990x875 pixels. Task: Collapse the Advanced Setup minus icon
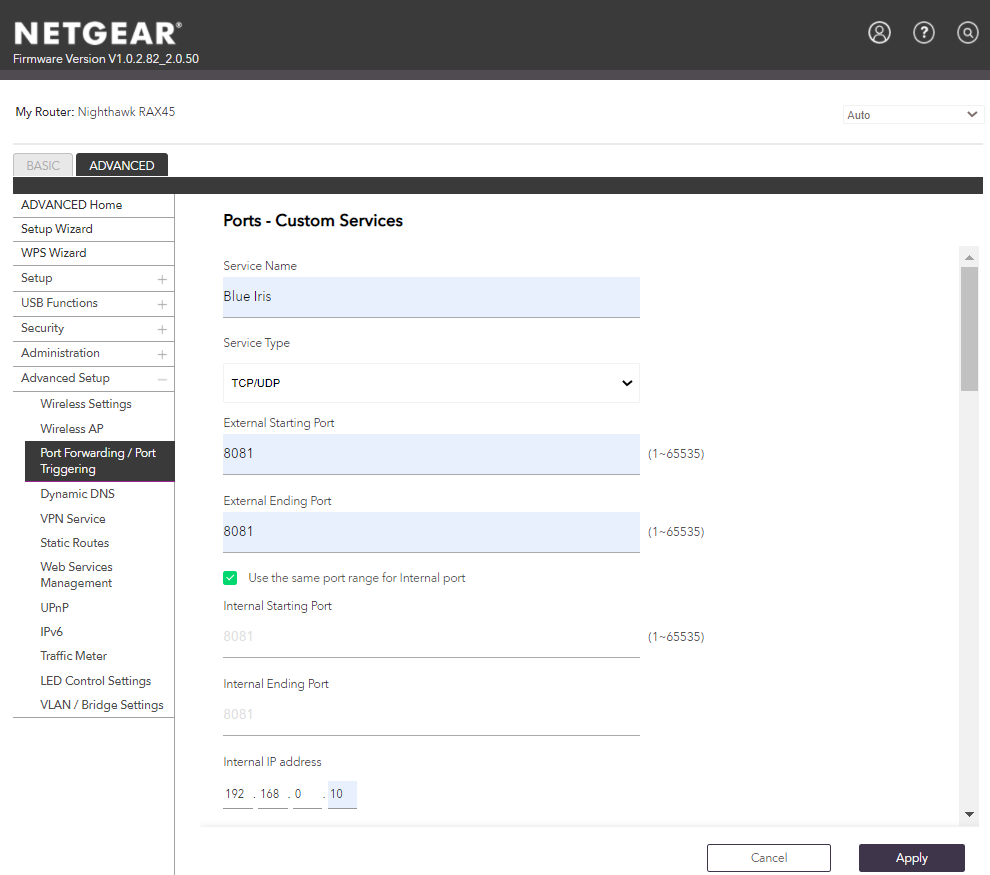click(x=162, y=379)
